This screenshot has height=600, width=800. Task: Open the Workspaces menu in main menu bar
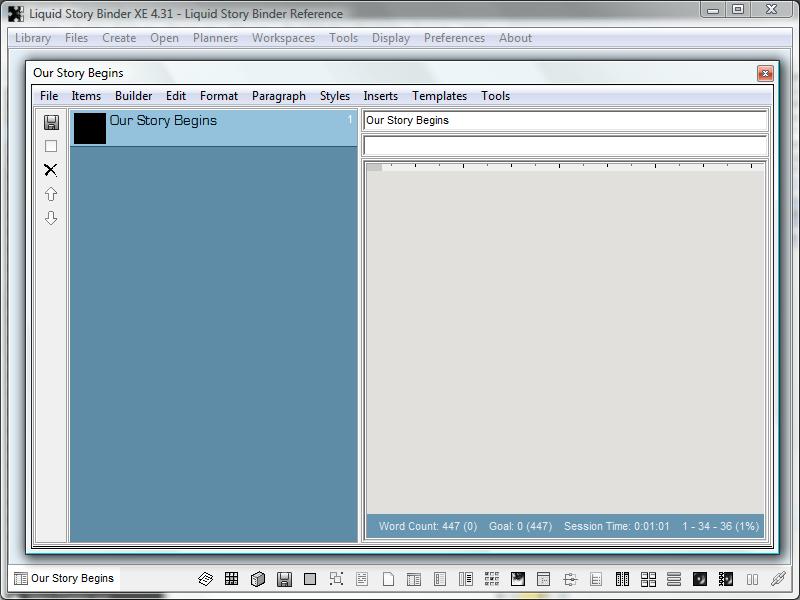coord(283,38)
